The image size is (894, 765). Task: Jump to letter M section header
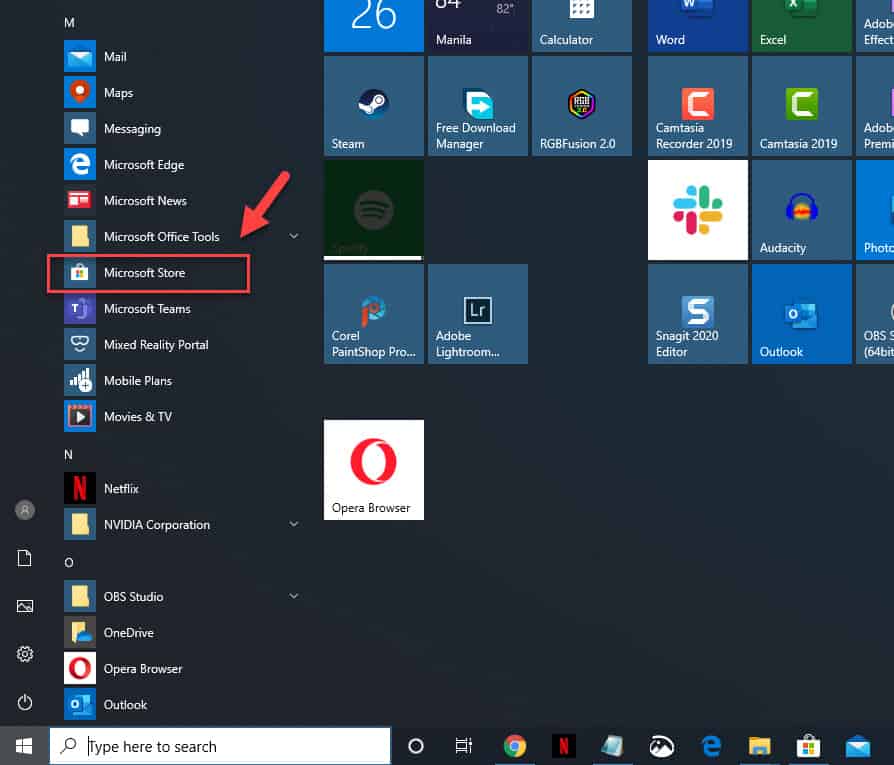click(x=69, y=23)
